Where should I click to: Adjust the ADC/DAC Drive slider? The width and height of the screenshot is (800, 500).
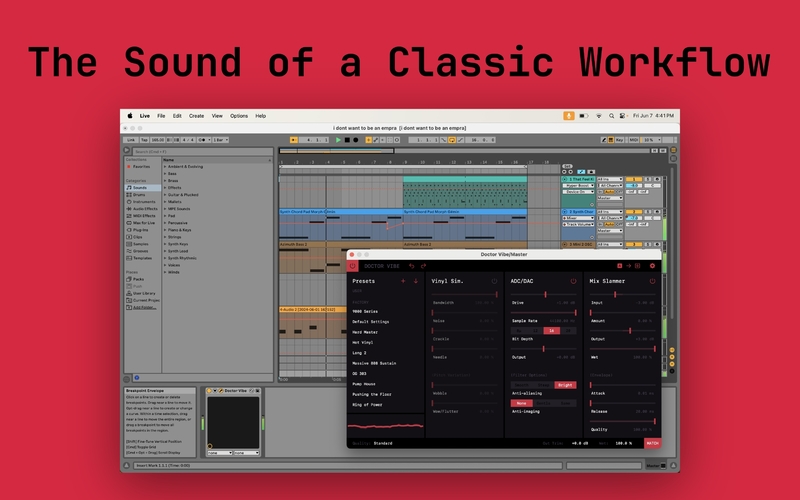543,294
